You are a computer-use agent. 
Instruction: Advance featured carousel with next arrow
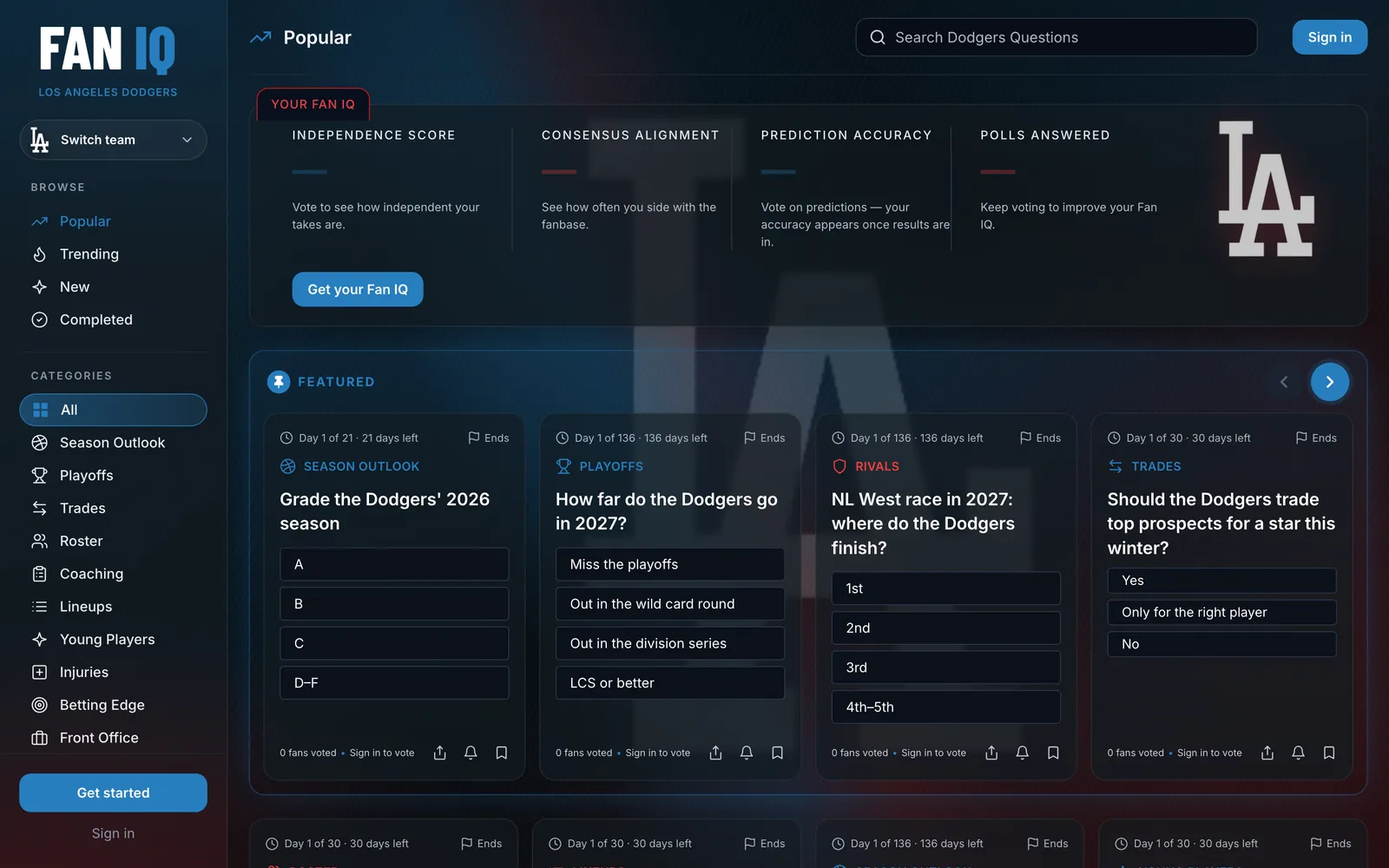(1329, 382)
